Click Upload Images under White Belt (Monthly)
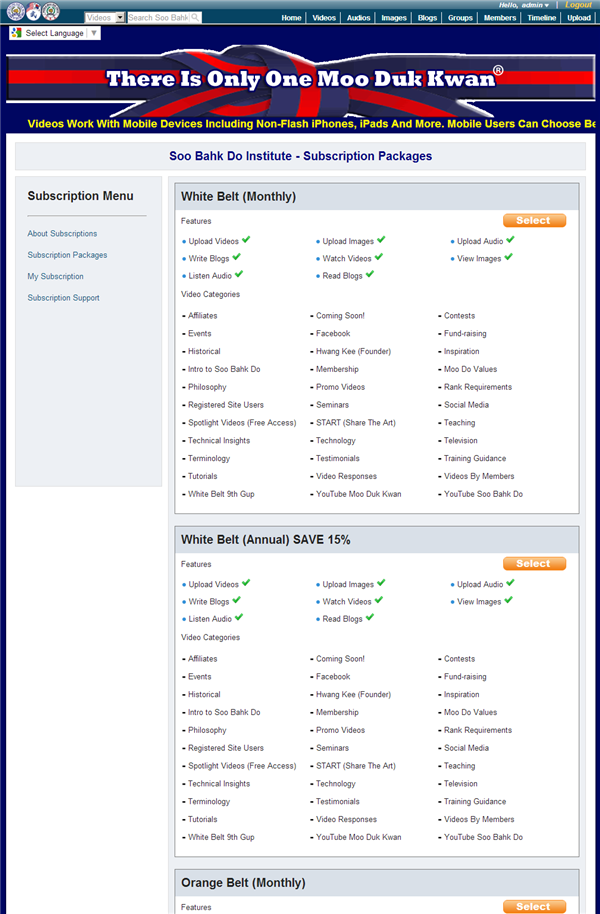Viewport: 600px width, 914px height. pos(348,241)
